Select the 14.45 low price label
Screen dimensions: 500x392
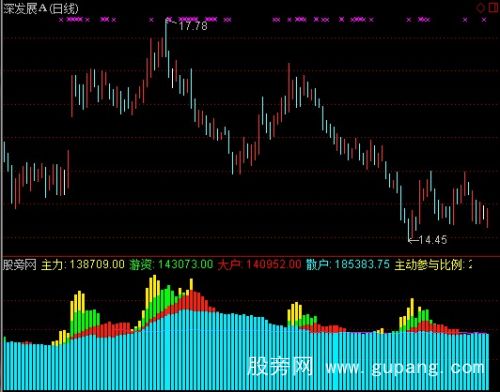pos(432,240)
